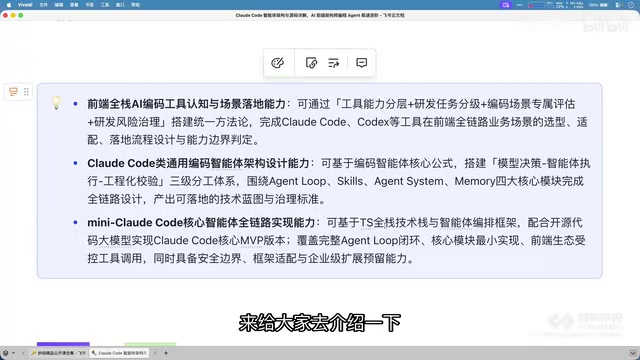Click the profile icon in bottom bar
The image size is (640, 360).
click(5, 353)
